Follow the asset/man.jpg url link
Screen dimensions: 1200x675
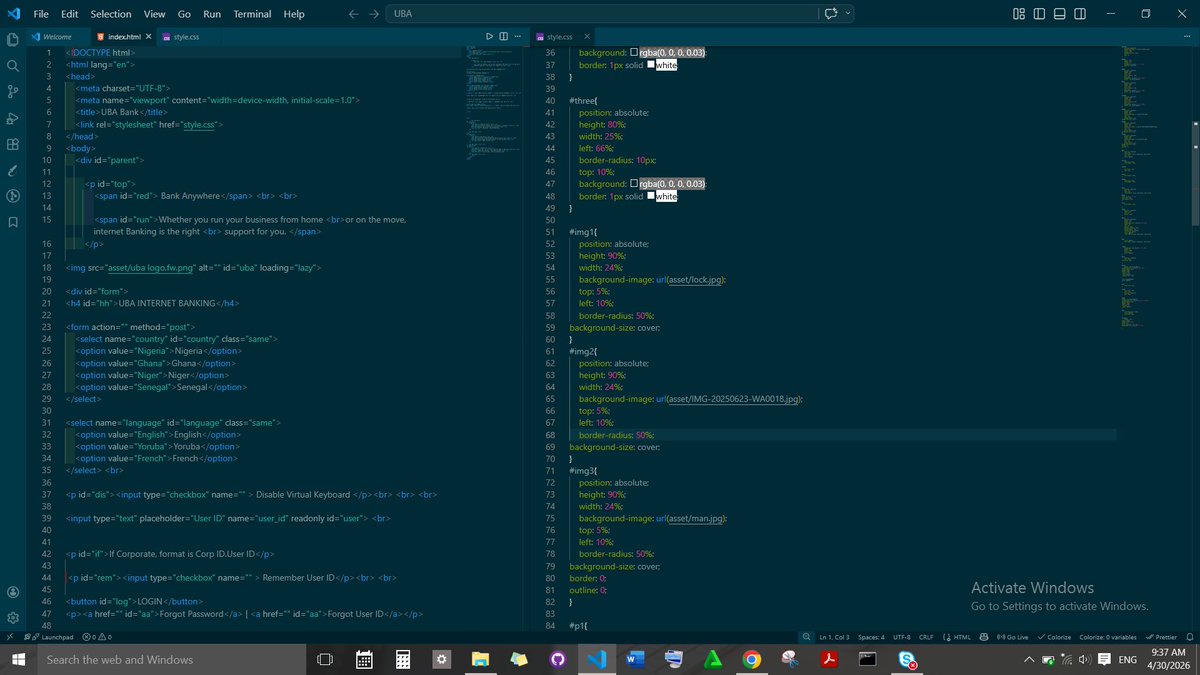click(x=696, y=519)
